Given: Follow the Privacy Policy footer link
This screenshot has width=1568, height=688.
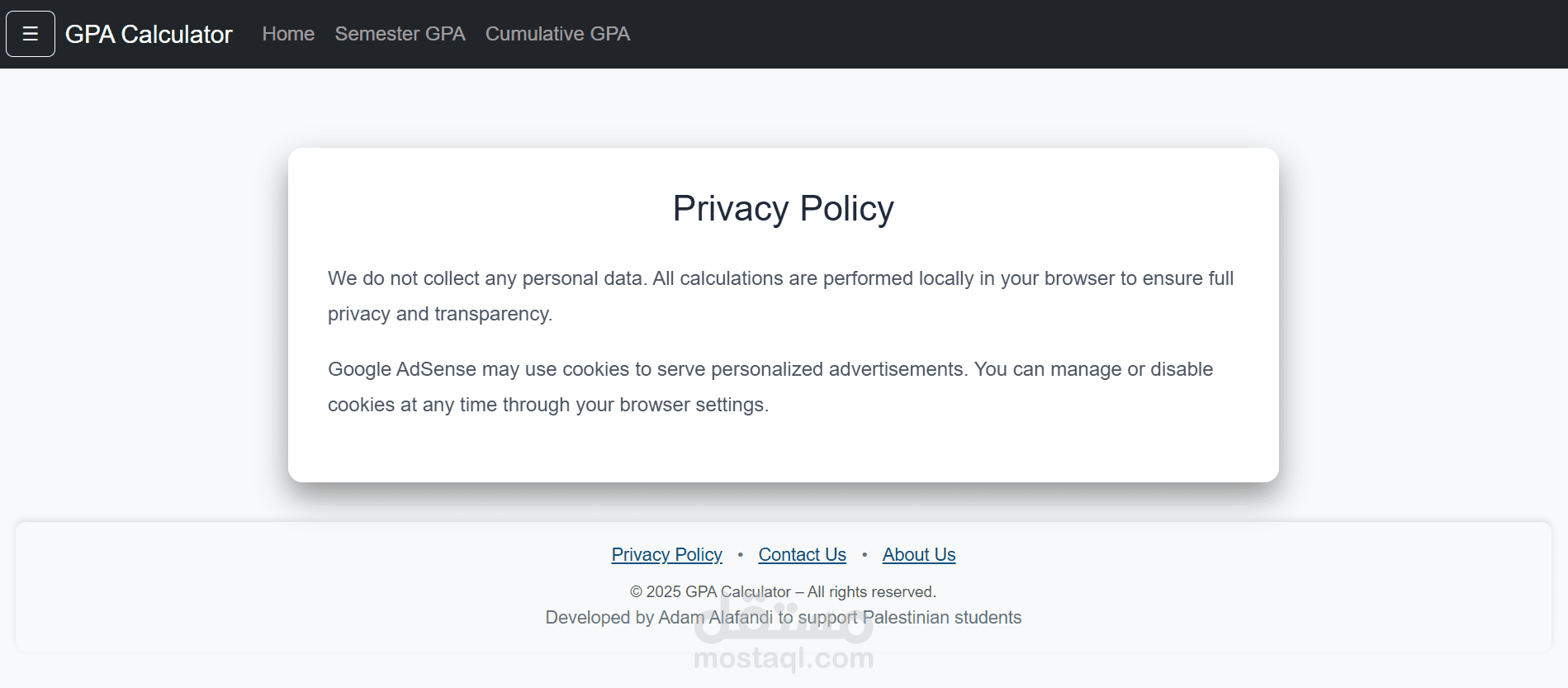Looking at the screenshot, I should [666, 555].
